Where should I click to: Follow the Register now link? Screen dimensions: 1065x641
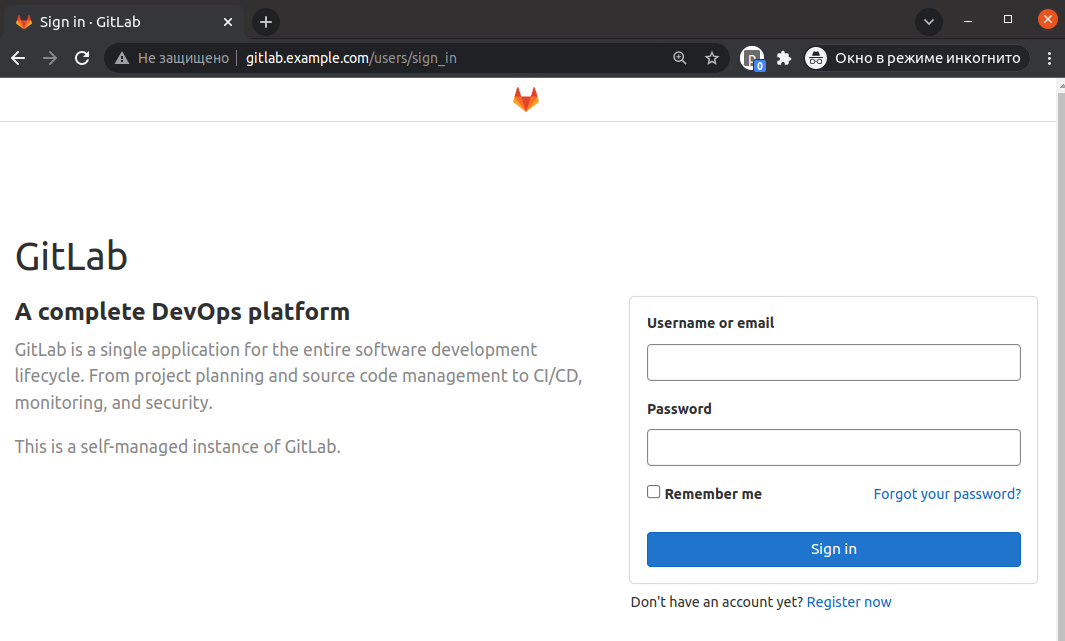(x=848, y=602)
